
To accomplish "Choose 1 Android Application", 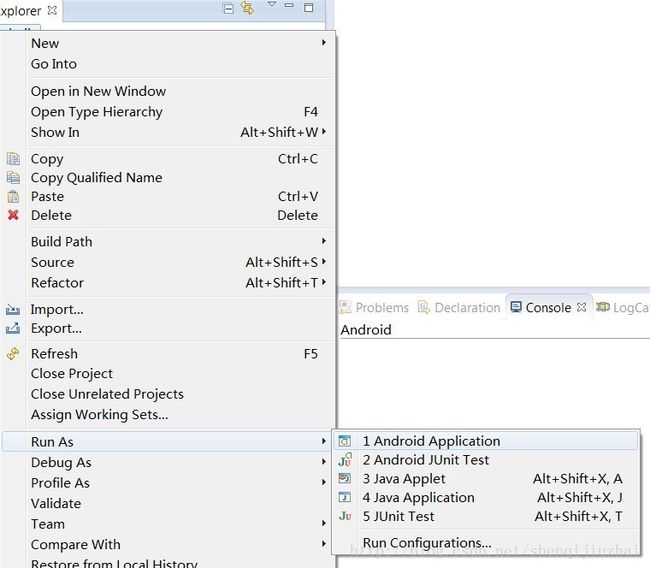I will click(x=486, y=441).
